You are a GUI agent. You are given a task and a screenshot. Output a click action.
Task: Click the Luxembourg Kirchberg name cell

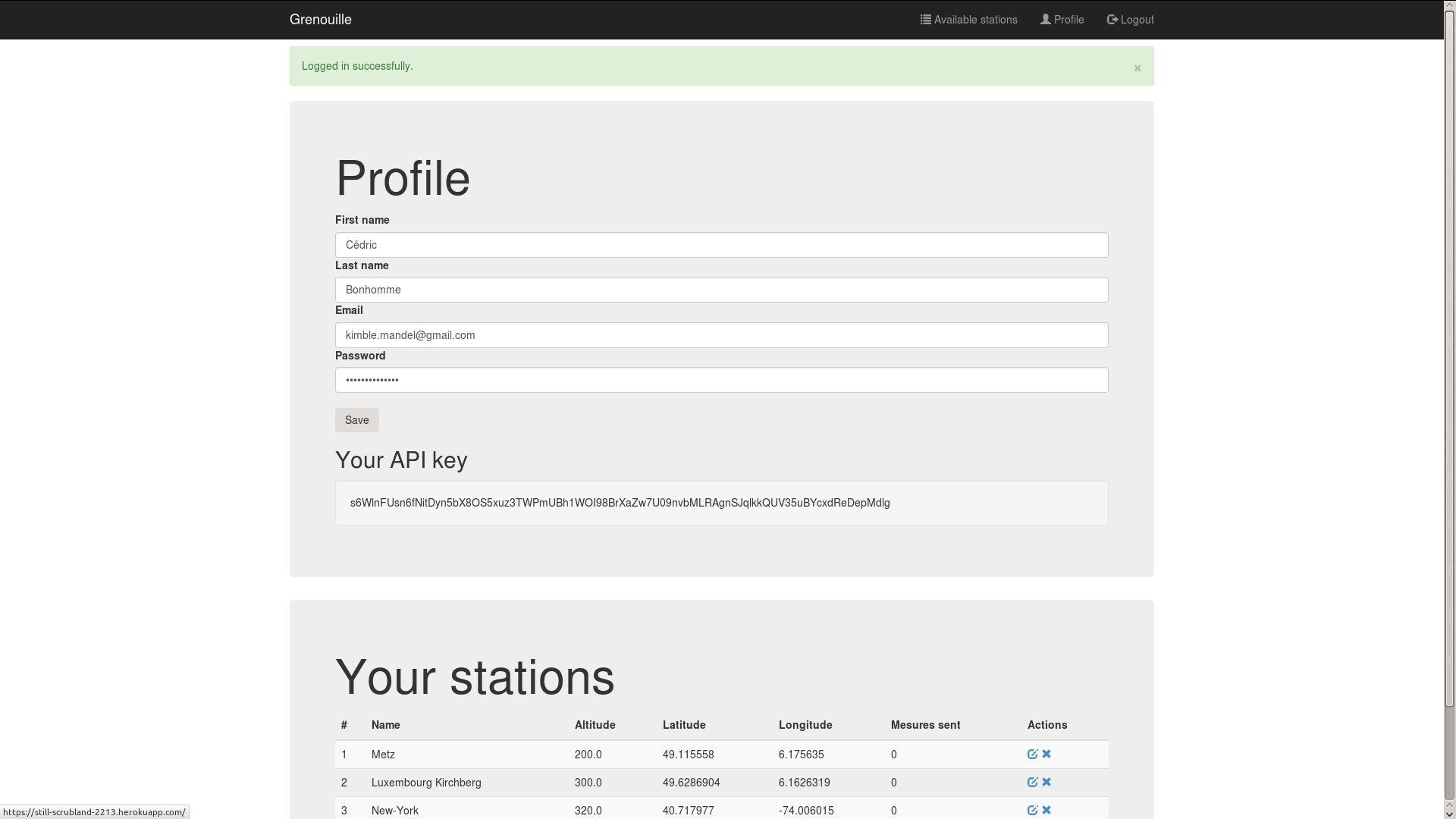click(x=426, y=783)
